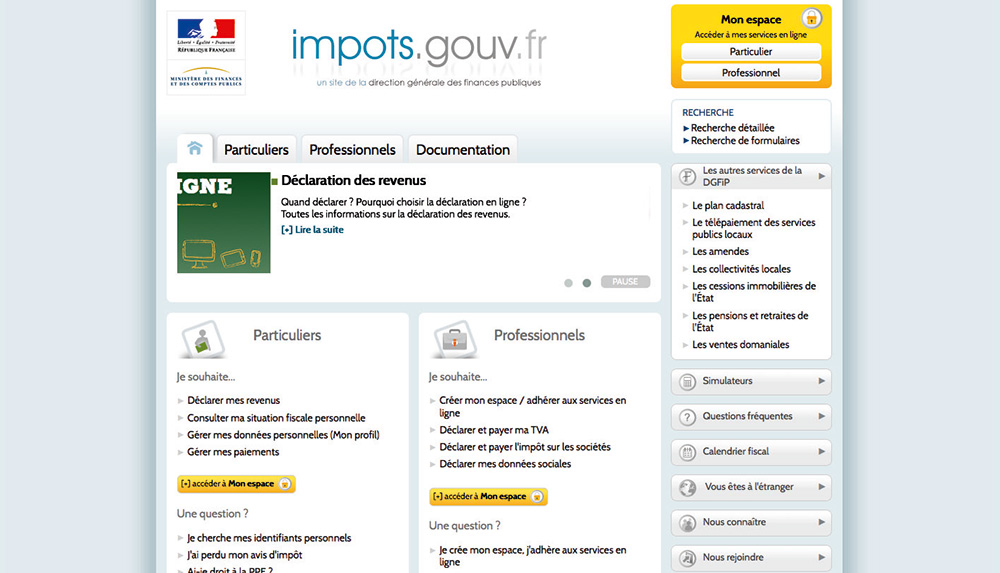Expand Vous êtes à l'étranger panel arrow

[821, 486]
